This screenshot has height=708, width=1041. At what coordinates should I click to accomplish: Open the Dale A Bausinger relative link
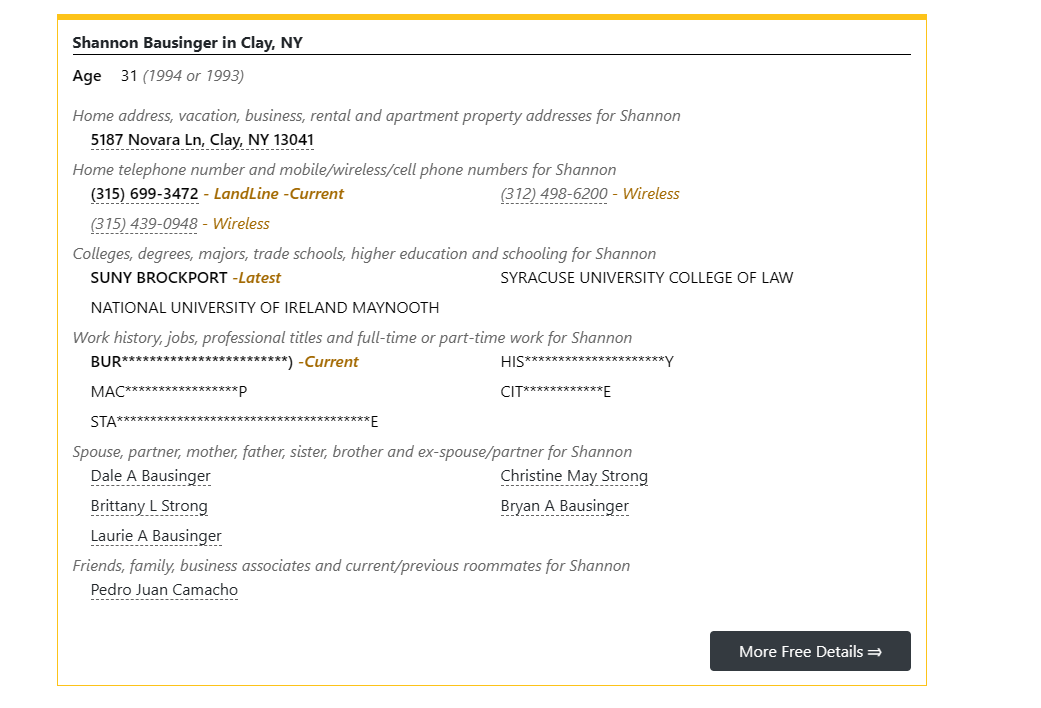click(x=150, y=476)
